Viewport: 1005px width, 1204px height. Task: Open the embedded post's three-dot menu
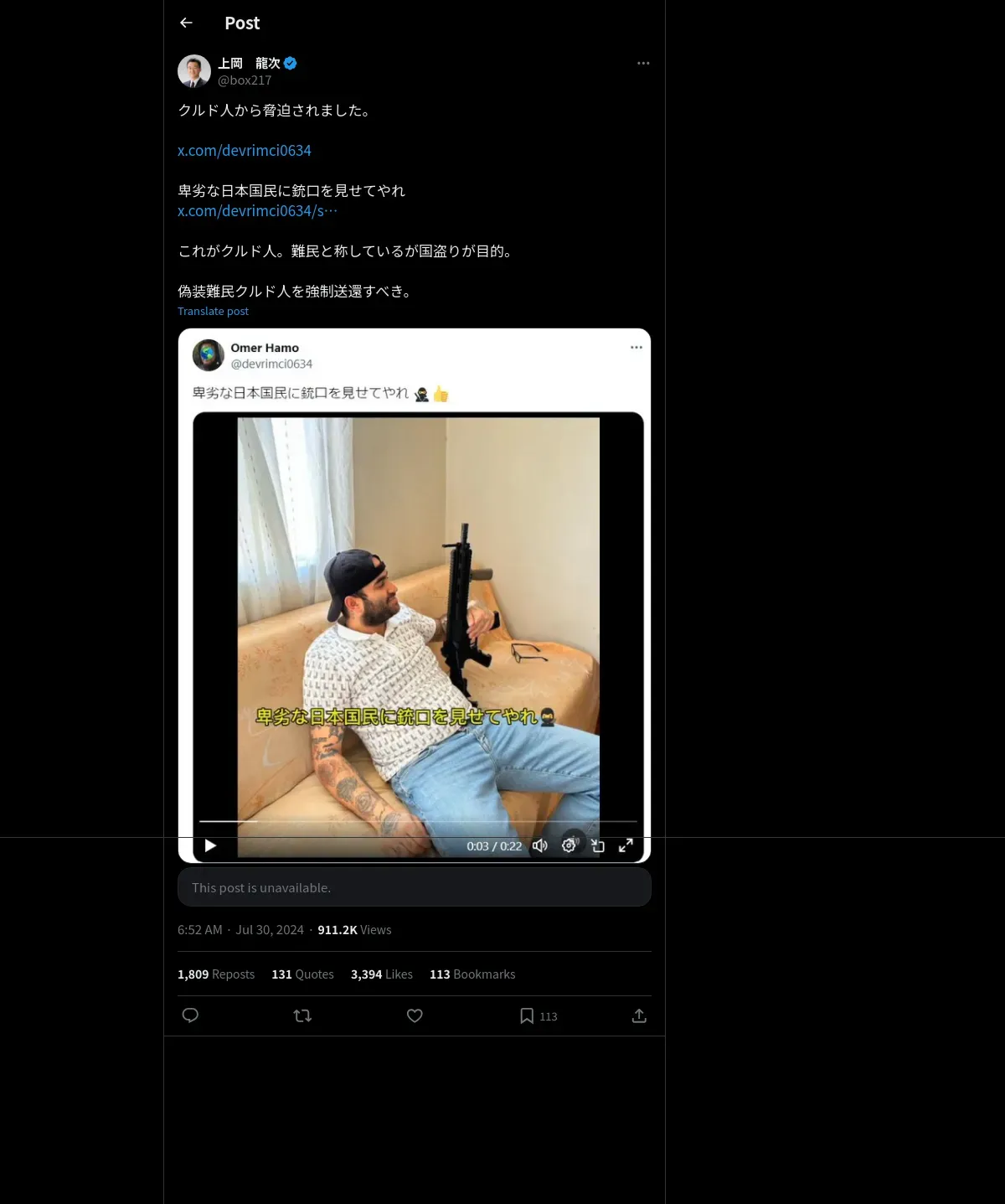pyautogui.click(x=636, y=348)
